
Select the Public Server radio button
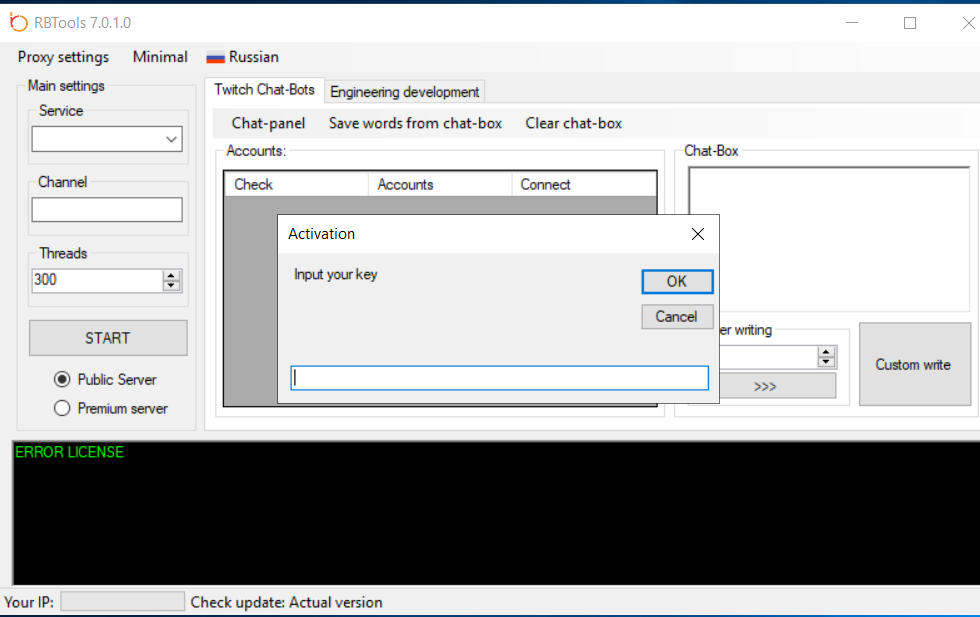coord(62,379)
